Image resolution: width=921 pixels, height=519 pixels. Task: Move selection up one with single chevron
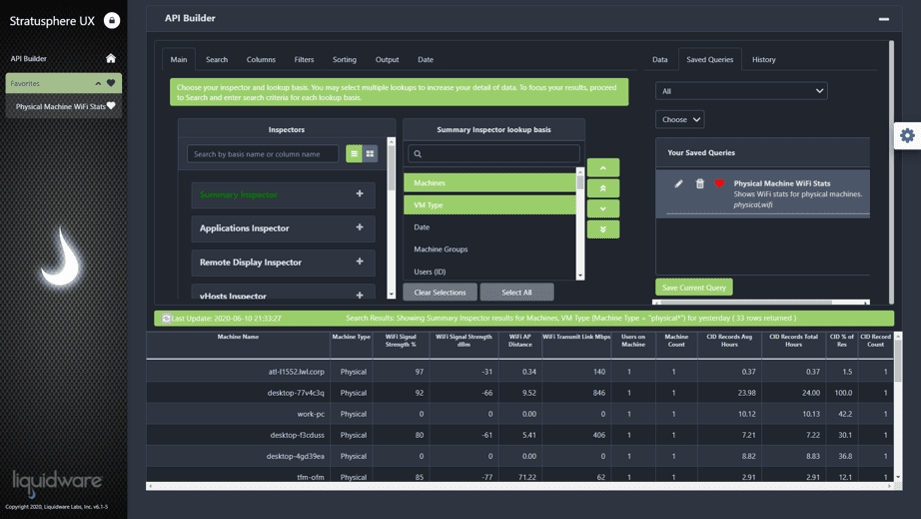[603, 168]
